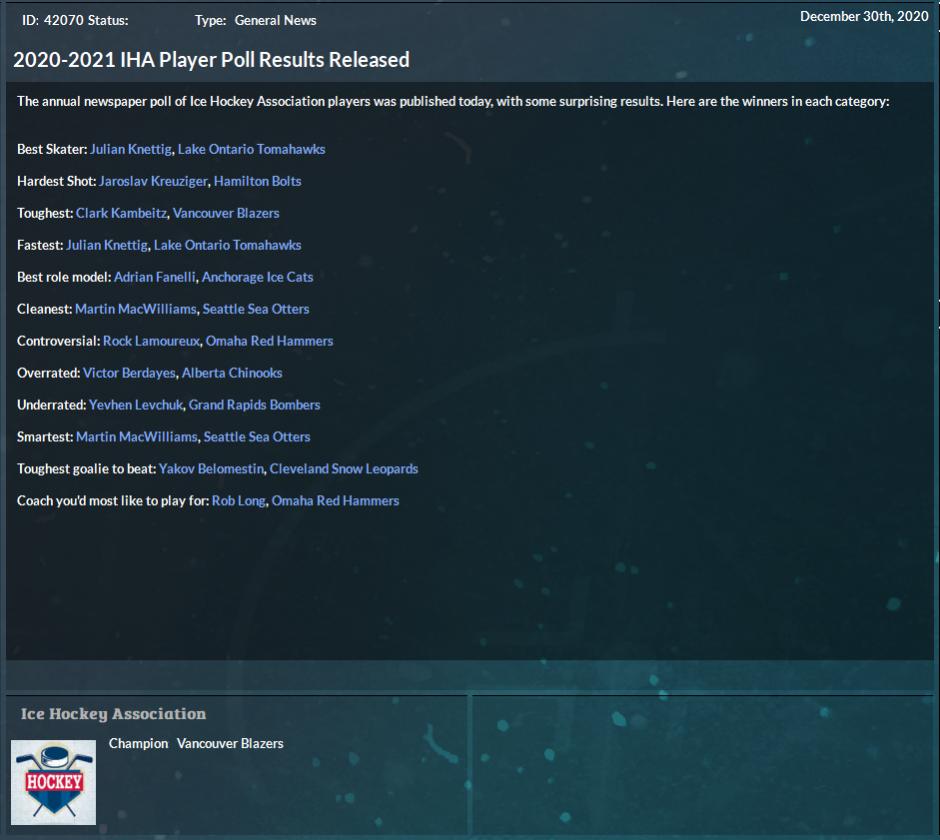
Task: Open Rock Lamoureux player link
Action: pyautogui.click(x=152, y=341)
